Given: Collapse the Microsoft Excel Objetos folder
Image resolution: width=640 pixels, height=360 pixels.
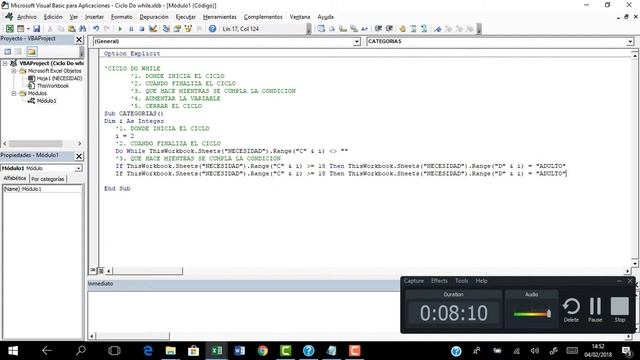Looking at the screenshot, I should tap(14, 71).
